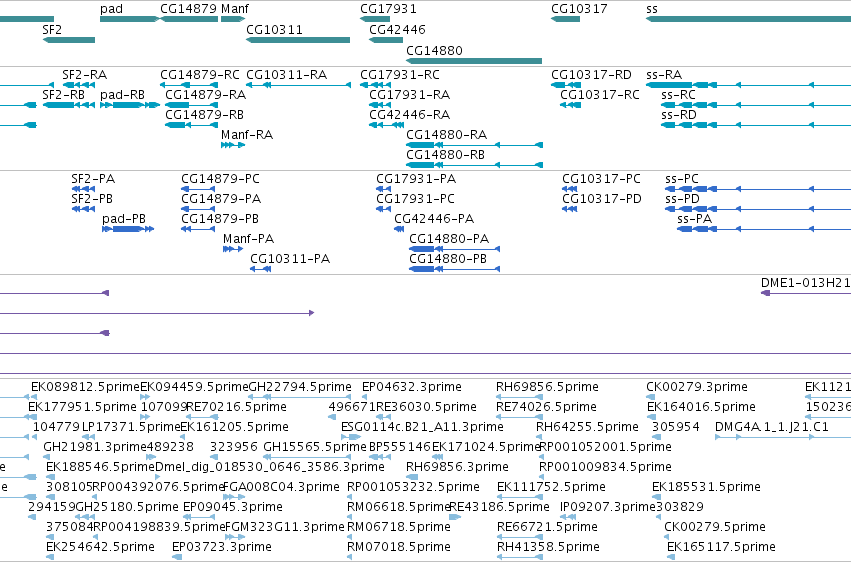This screenshot has width=851, height=562.
Task: Select transcript CG10317-RD
Action: pyautogui.click(x=592, y=75)
